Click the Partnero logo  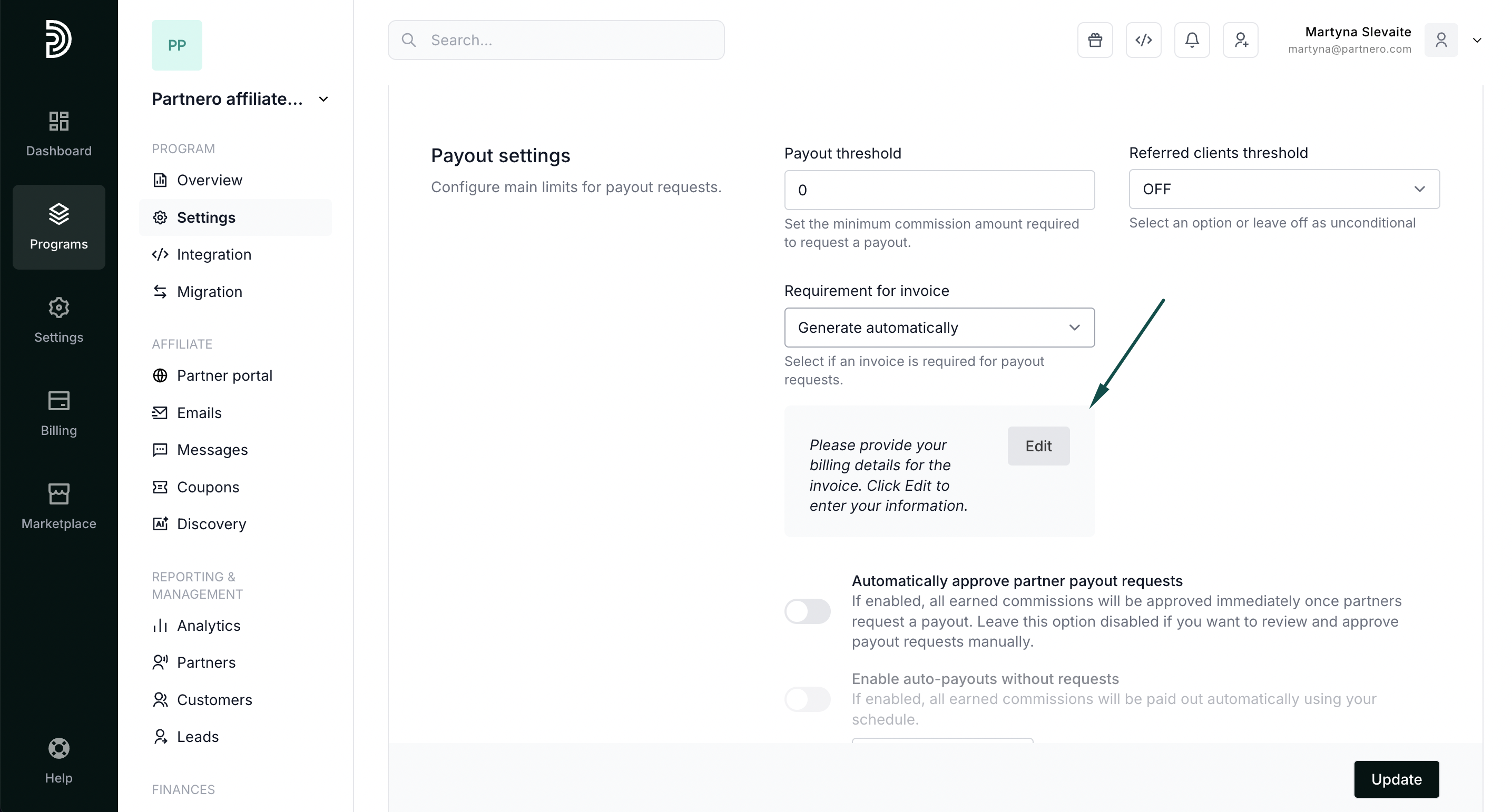click(58, 39)
